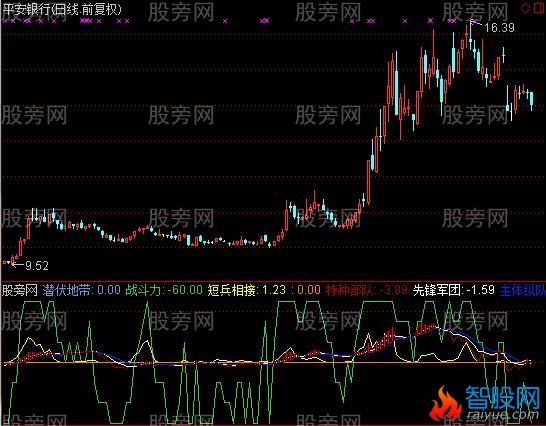This screenshot has width=546, height=426.
Task: Select the 特种部队: -3.89 indicator label
Action: 367,290
